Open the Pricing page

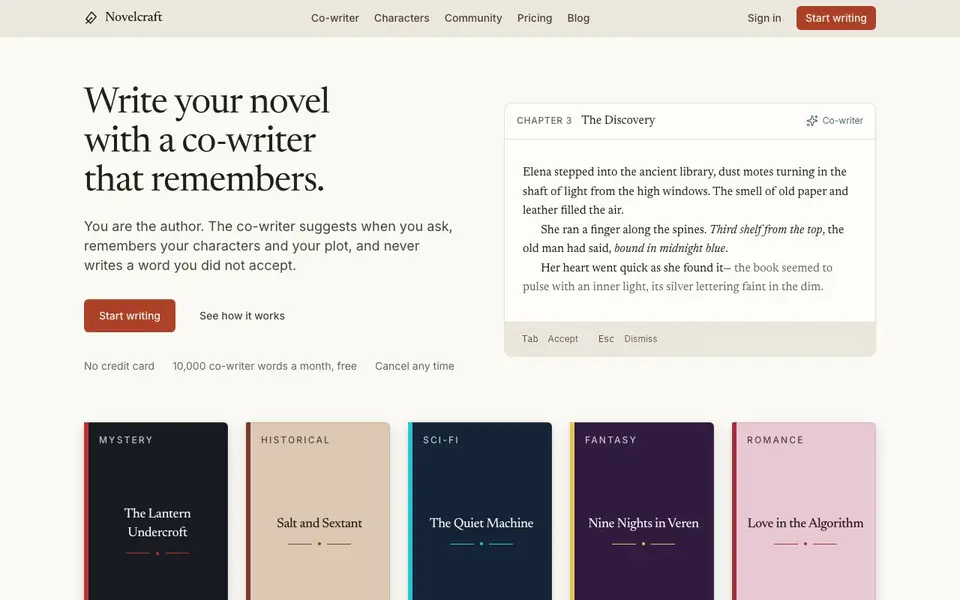534,18
